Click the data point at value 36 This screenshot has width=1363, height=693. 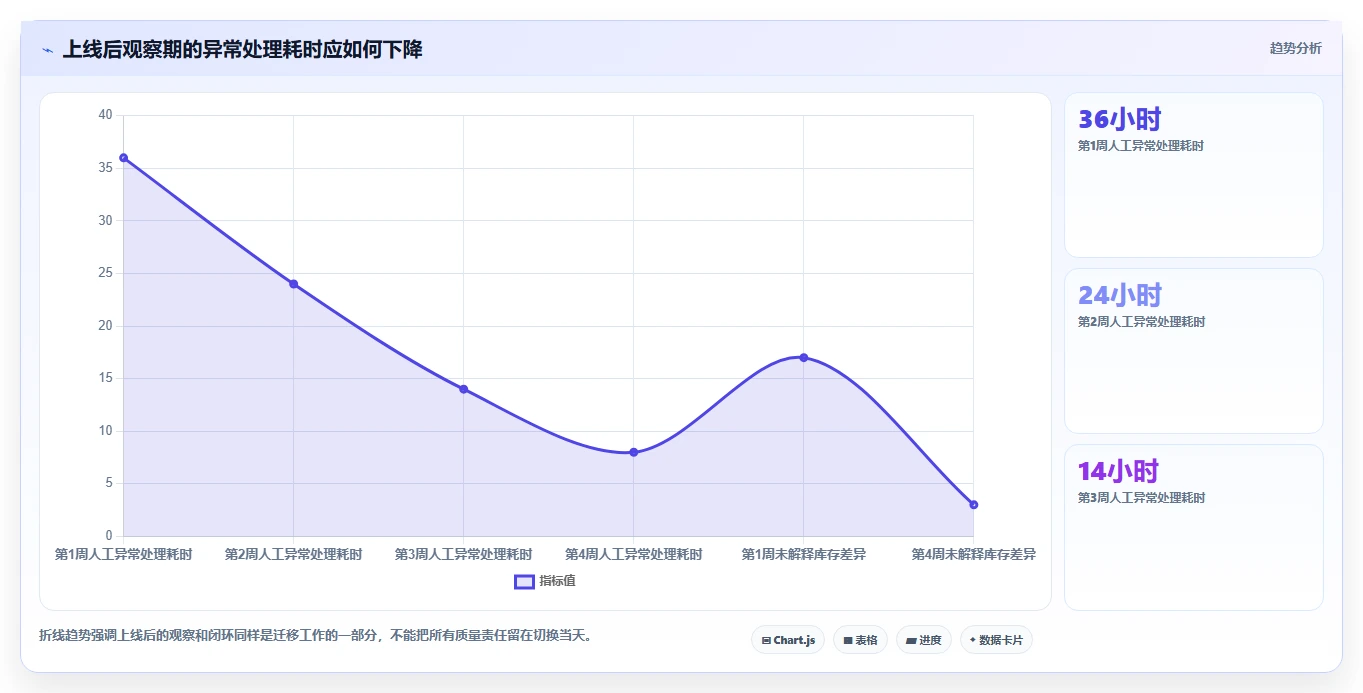point(123,157)
